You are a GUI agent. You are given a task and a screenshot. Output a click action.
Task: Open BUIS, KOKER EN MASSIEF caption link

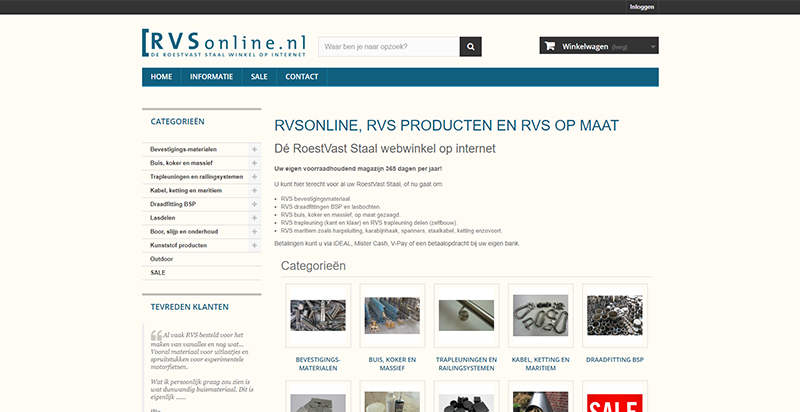392,364
